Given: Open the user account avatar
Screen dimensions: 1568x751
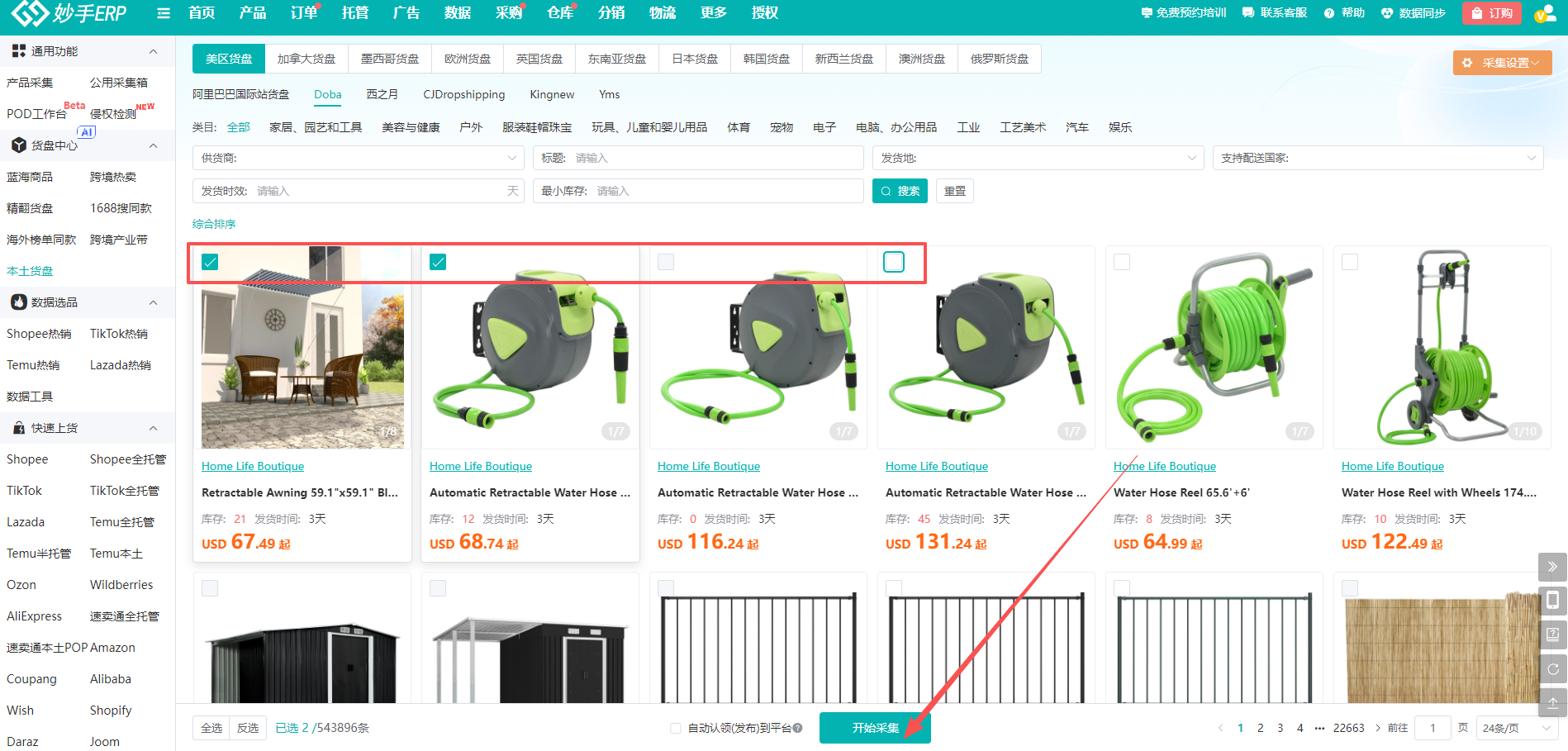Looking at the screenshot, I should (x=1545, y=13).
